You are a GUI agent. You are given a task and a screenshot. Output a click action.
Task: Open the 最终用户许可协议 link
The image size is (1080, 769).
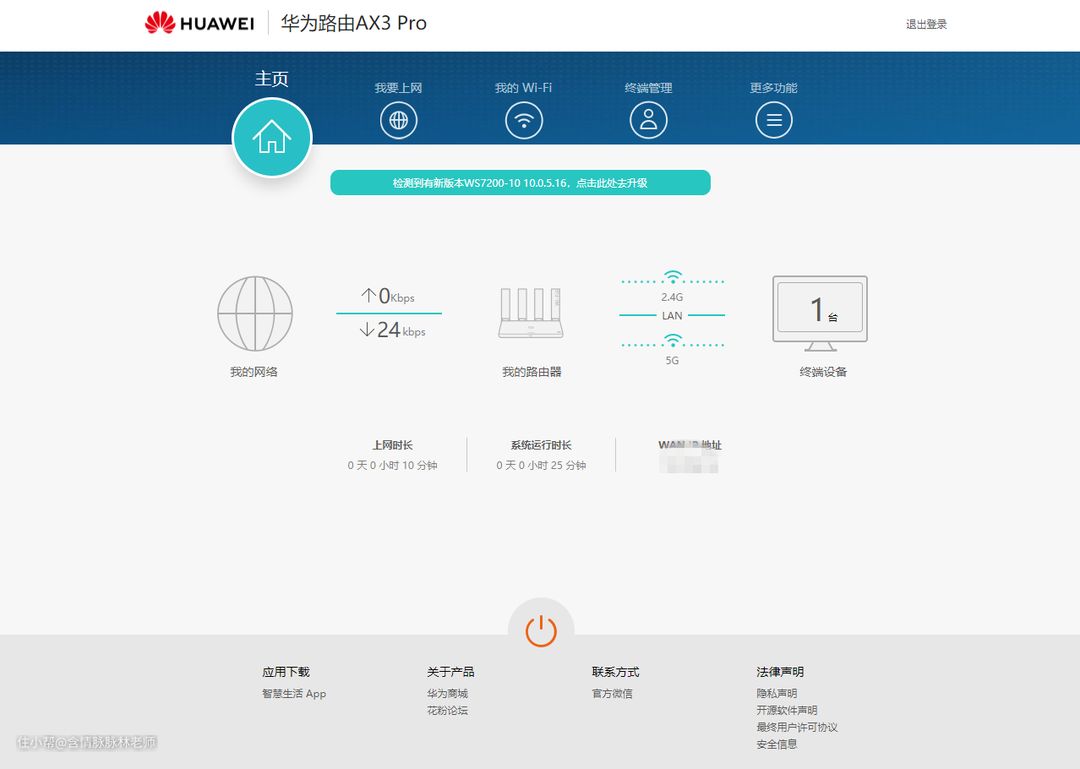(x=797, y=727)
